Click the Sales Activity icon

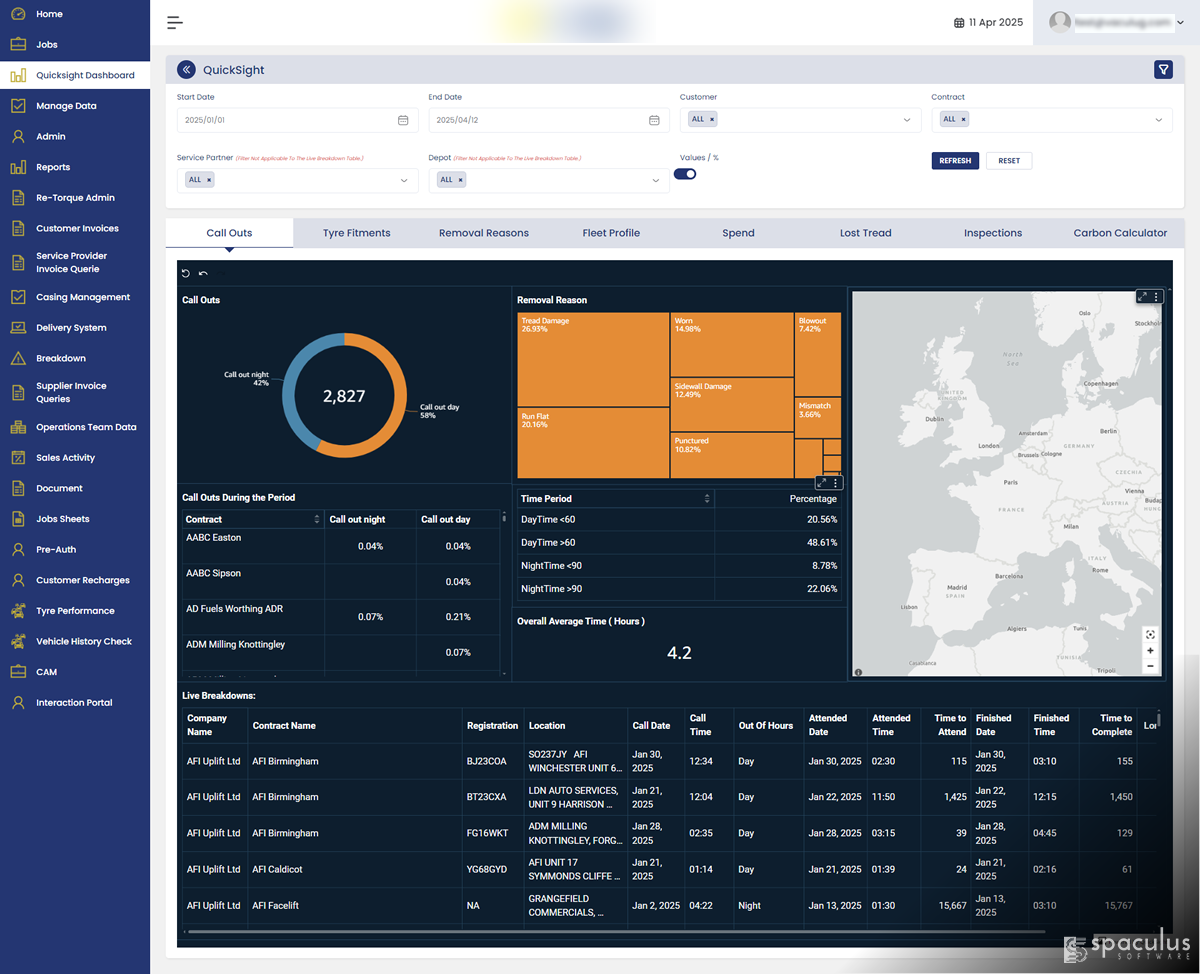[18, 458]
